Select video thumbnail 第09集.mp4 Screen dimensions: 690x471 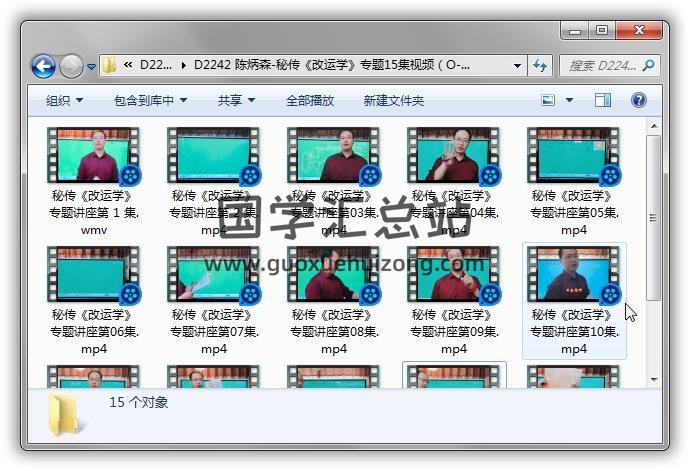(x=454, y=274)
